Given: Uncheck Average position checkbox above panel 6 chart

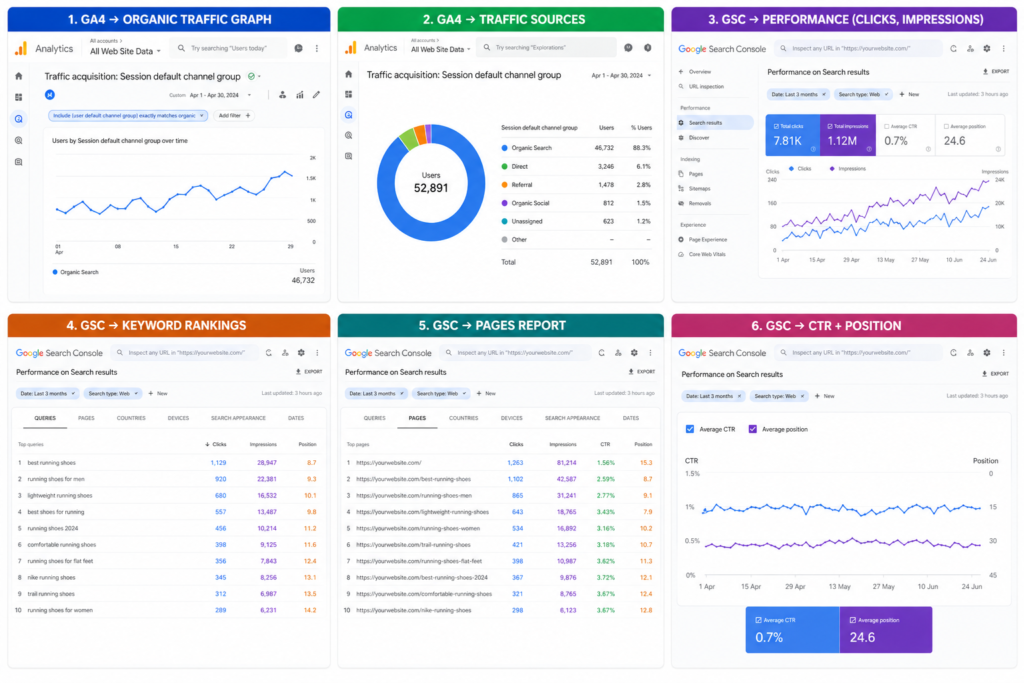Looking at the screenshot, I should [752, 429].
